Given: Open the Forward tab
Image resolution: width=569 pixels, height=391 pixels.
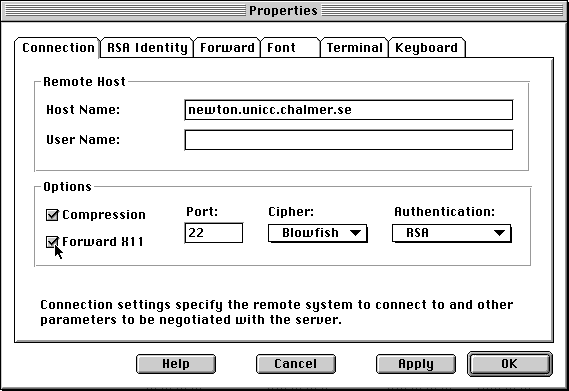Looking at the screenshot, I should (227, 48).
